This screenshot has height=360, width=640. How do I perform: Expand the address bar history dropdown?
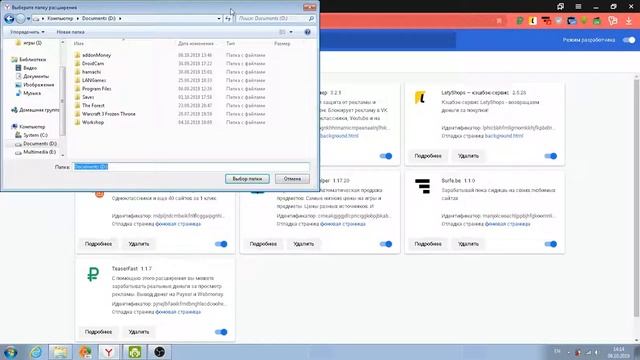point(219,18)
